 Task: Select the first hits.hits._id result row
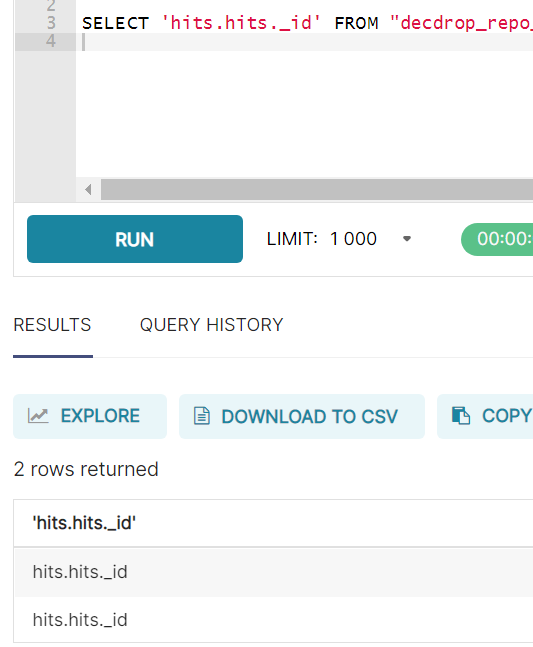pos(274,572)
